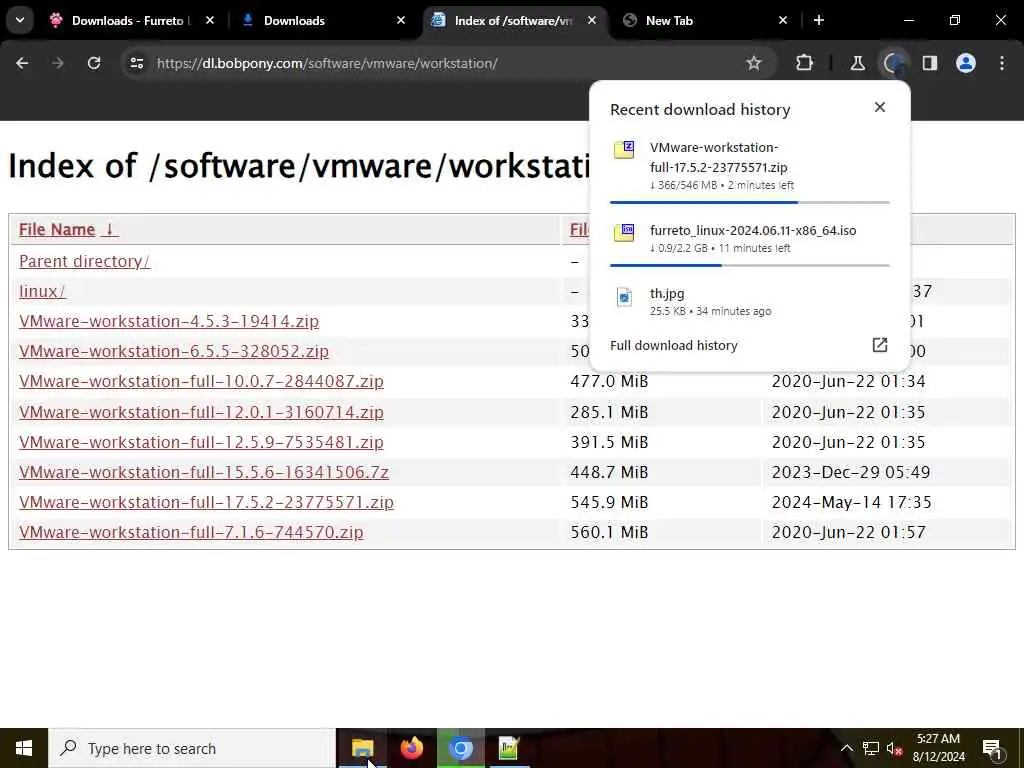Download VMware-workstation-full-15.5.6-16341506.7z
Screen dimensions: 1024x768
[x=204, y=472]
